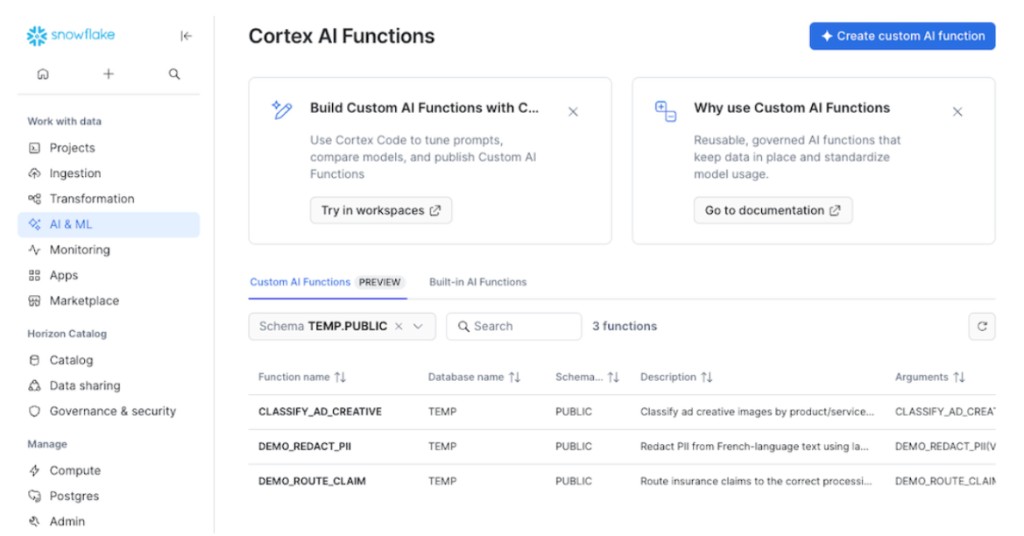Click the Admin icon in sidebar
Image resolution: width=1024 pixels, height=536 pixels.
(35, 522)
